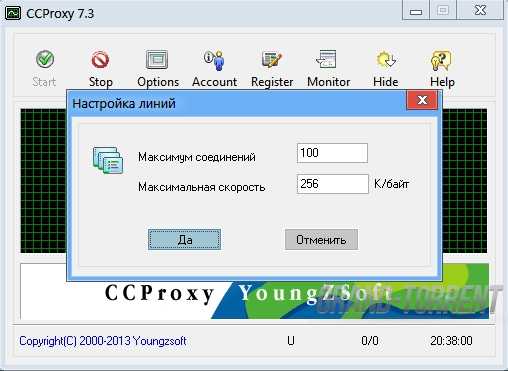Click the 0/0 connections status indicator
The height and width of the screenshot is (371, 508).
click(x=370, y=341)
